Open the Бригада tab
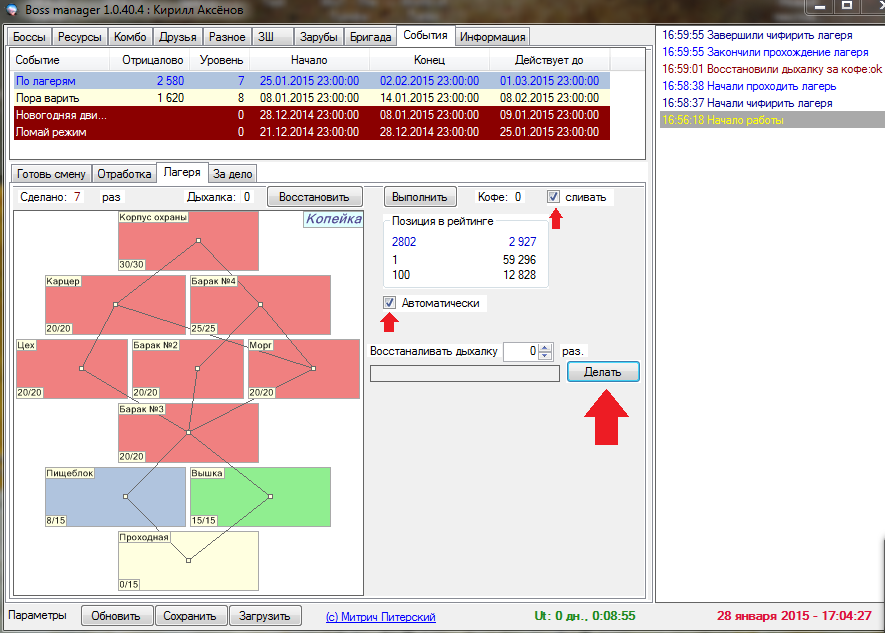This screenshot has width=885, height=633. click(x=370, y=37)
